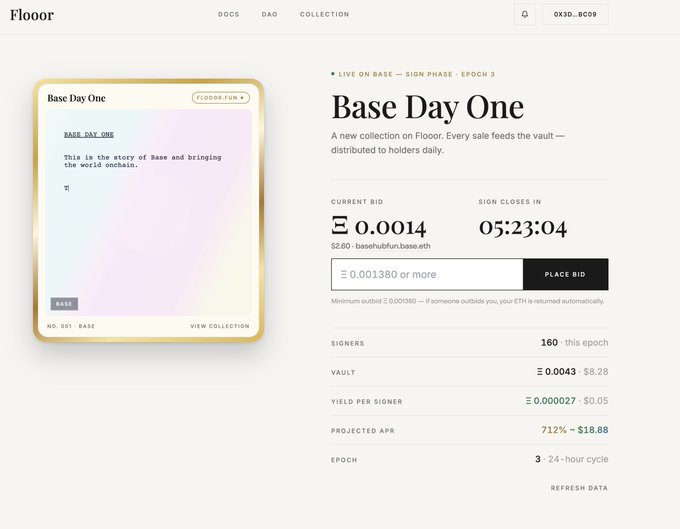Screen dimensions: 680x529
Task: Click the 'NO. 001 · BASE' card label
Action: pyautogui.click(x=71, y=326)
